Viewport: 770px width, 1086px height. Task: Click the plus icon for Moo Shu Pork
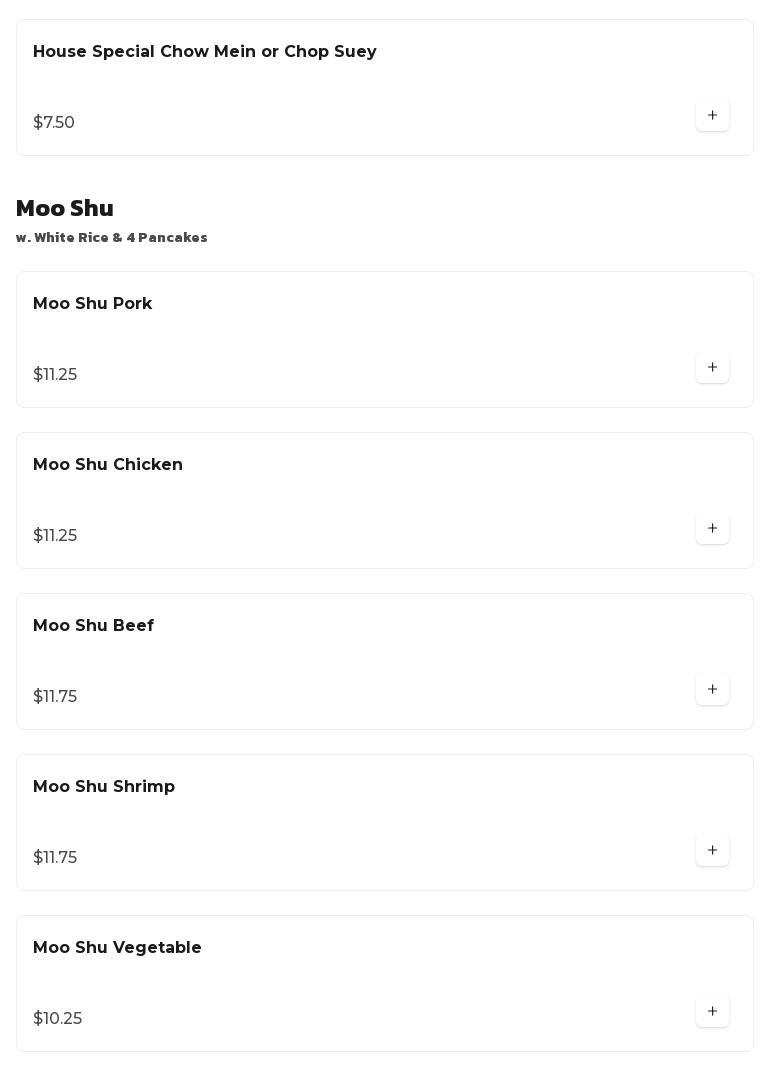tap(712, 368)
